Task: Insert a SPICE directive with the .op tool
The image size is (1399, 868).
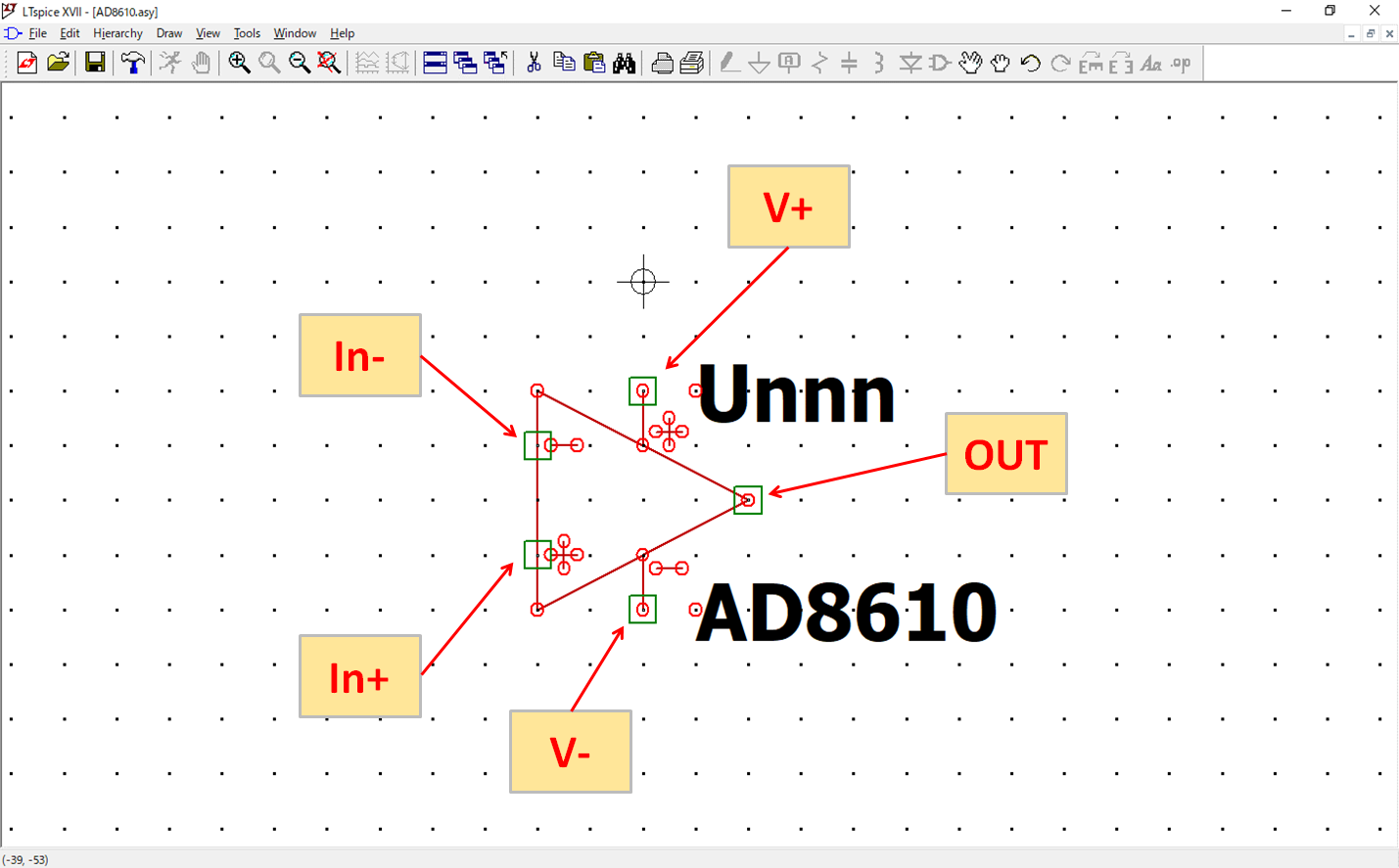Action: [1178, 64]
